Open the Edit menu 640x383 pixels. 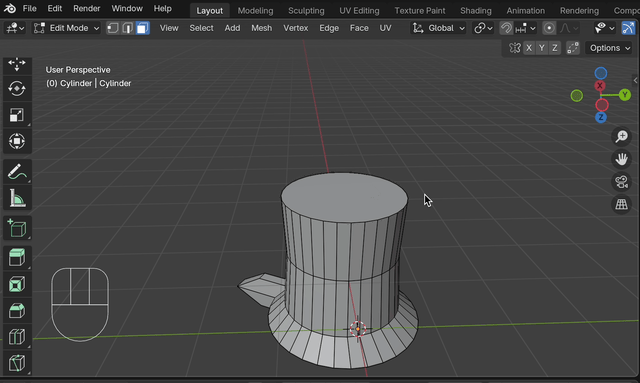55,8
